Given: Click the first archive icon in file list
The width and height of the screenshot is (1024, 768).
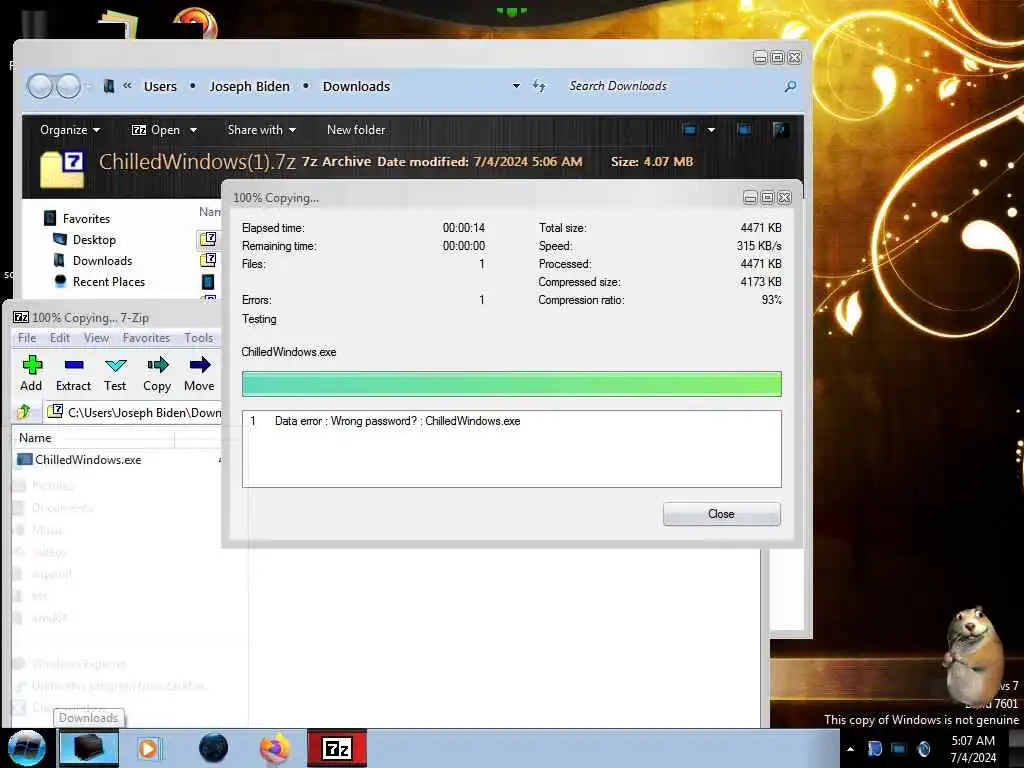Looking at the screenshot, I should click(x=208, y=239).
